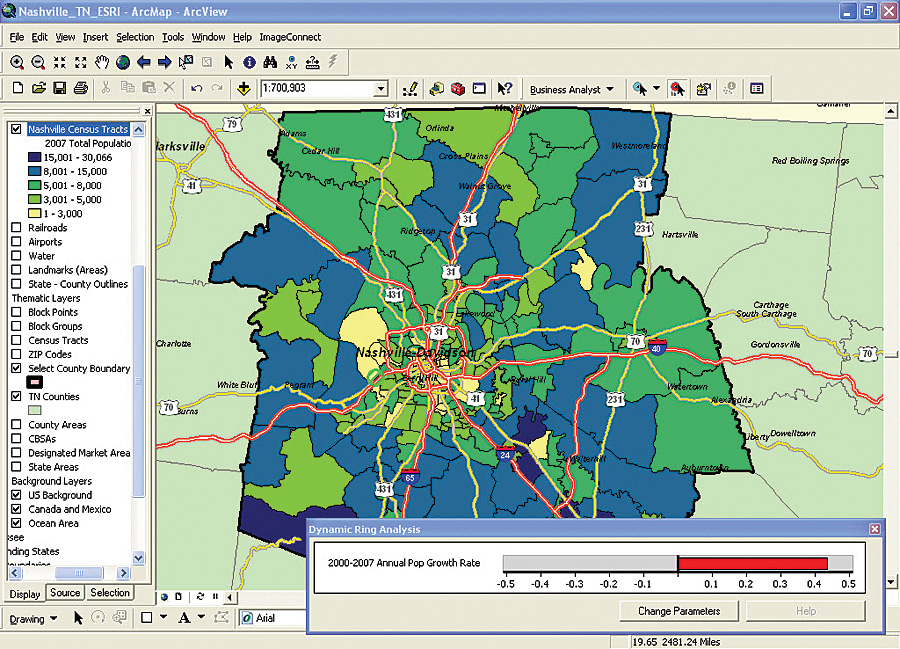Select the Select Elements arrow tool

228,62
